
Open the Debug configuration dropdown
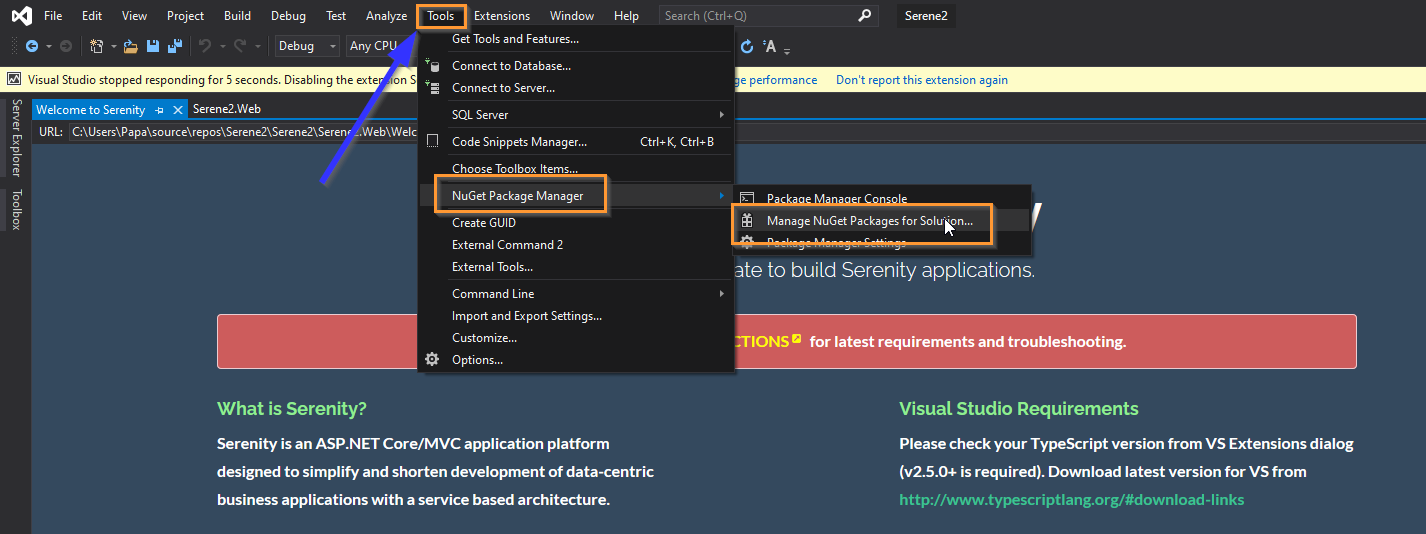tap(308, 46)
